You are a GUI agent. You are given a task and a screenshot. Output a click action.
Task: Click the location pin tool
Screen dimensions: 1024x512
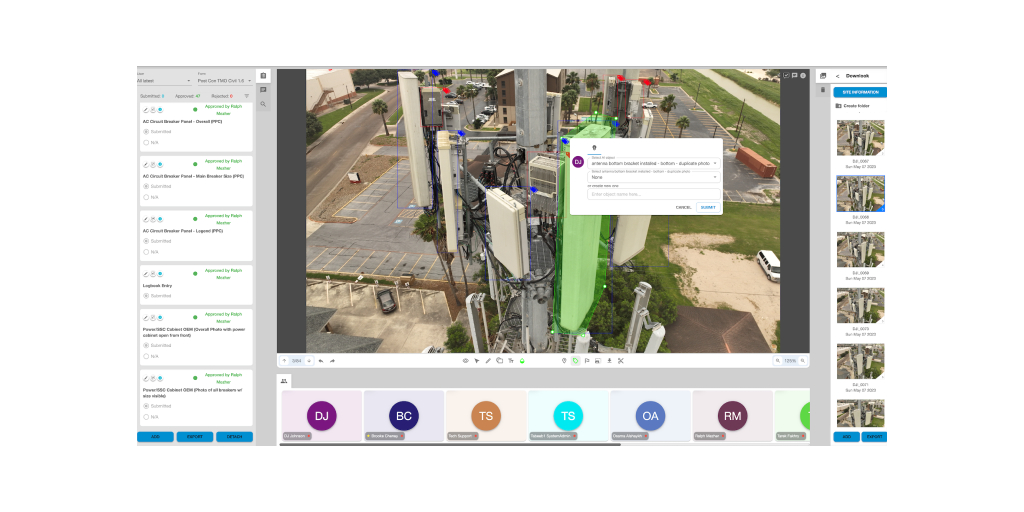click(564, 360)
